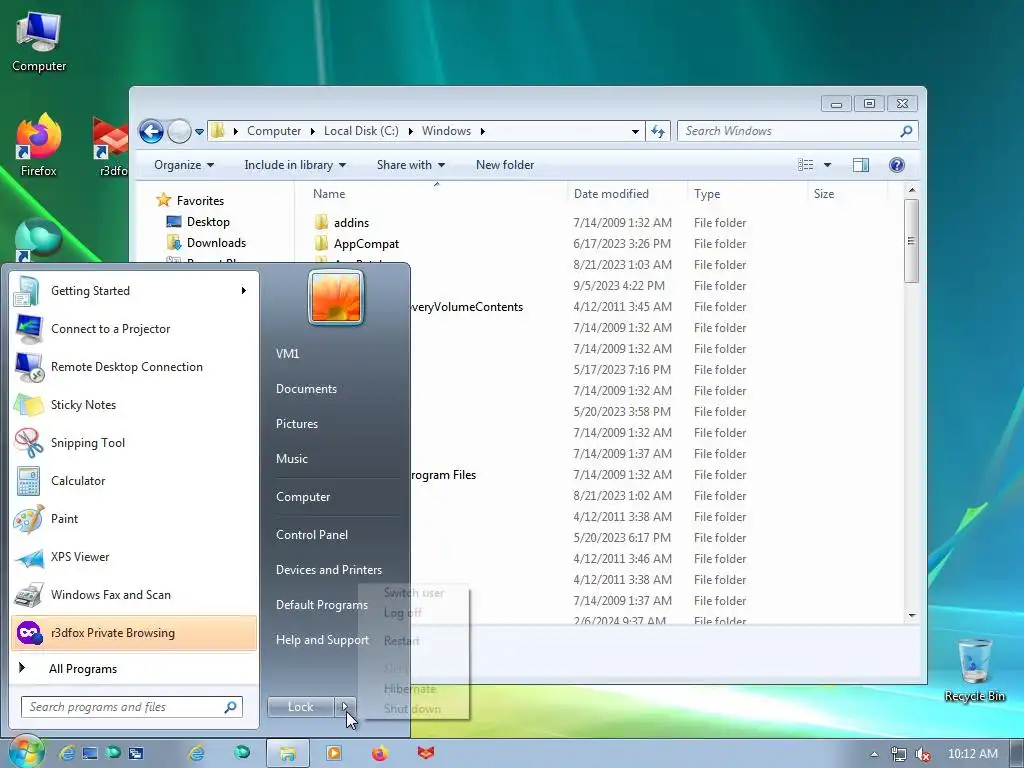Open the Include in library dropdown
The image size is (1024, 768).
(x=295, y=165)
